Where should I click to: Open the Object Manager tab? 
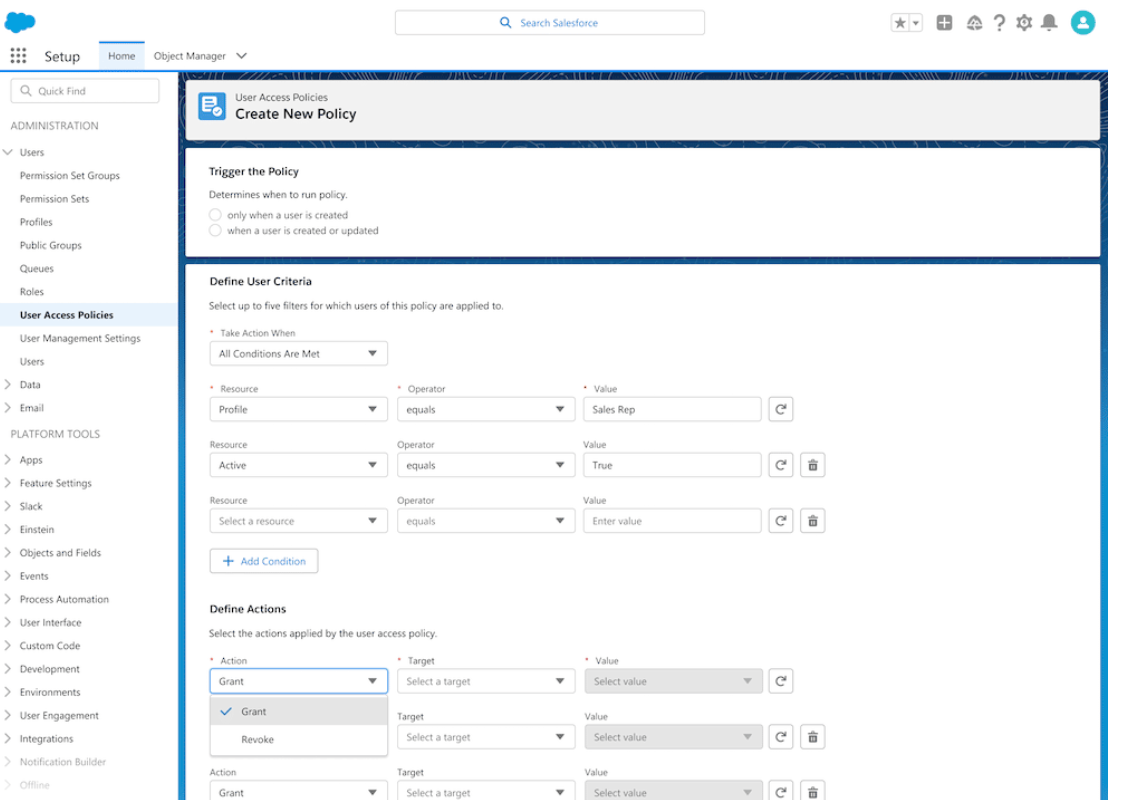pyautogui.click(x=190, y=56)
